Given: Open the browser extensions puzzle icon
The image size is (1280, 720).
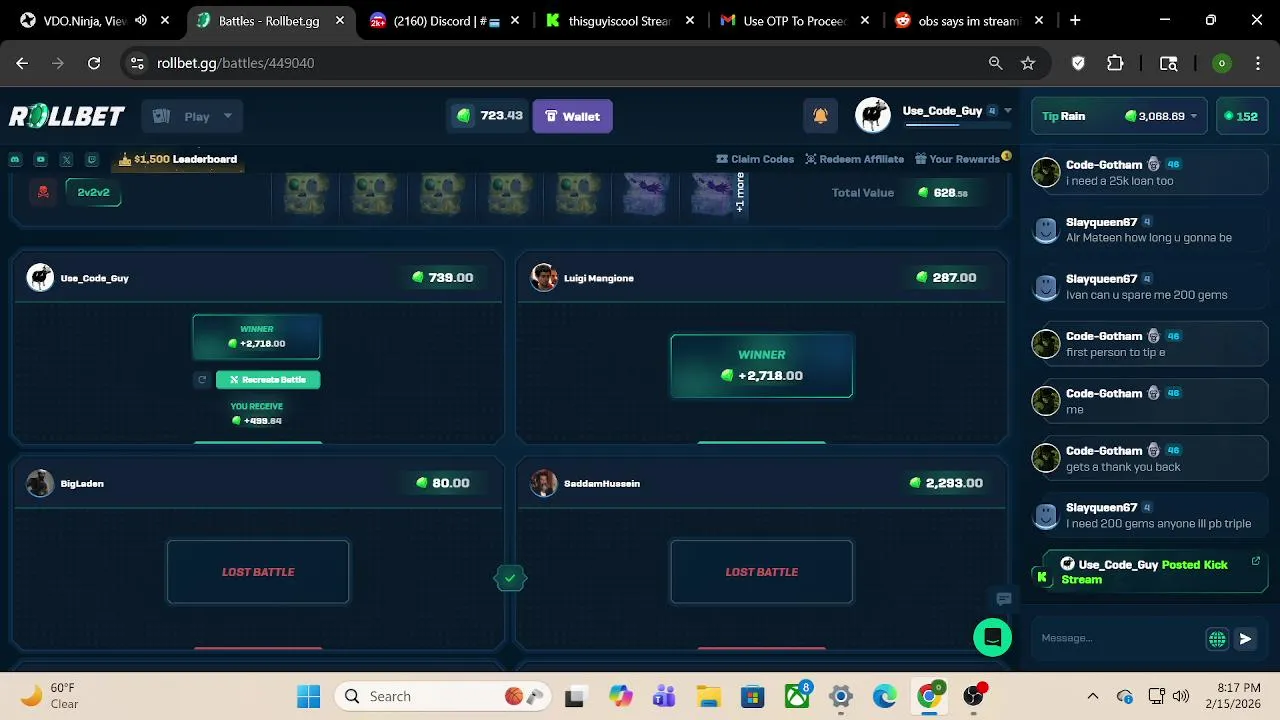Looking at the screenshot, I should click(1115, 63).
